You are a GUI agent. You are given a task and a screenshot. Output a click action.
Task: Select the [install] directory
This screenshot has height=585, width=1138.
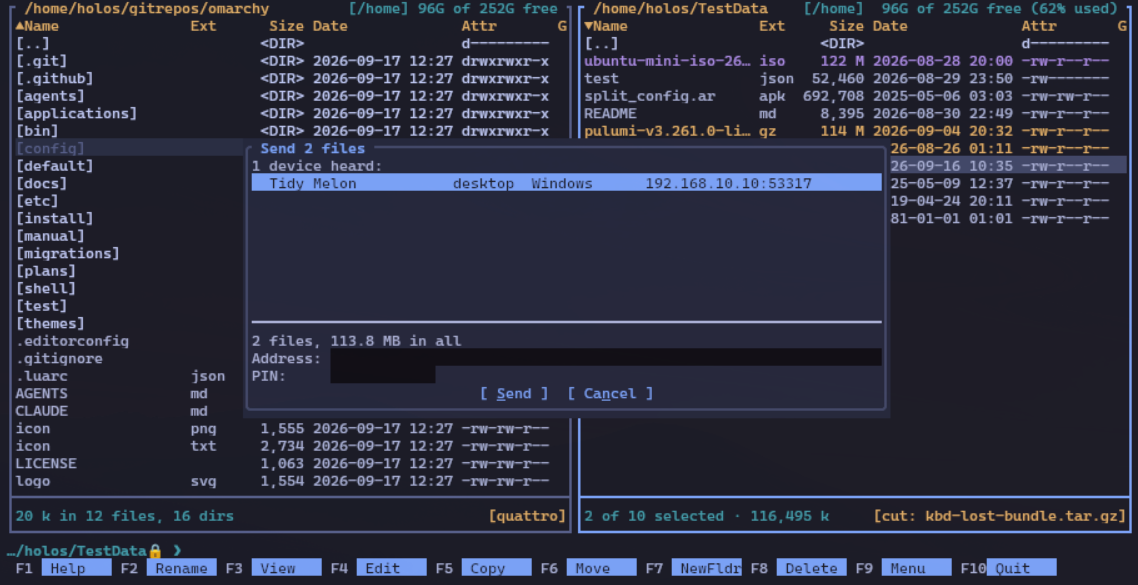tap(129, 218)
